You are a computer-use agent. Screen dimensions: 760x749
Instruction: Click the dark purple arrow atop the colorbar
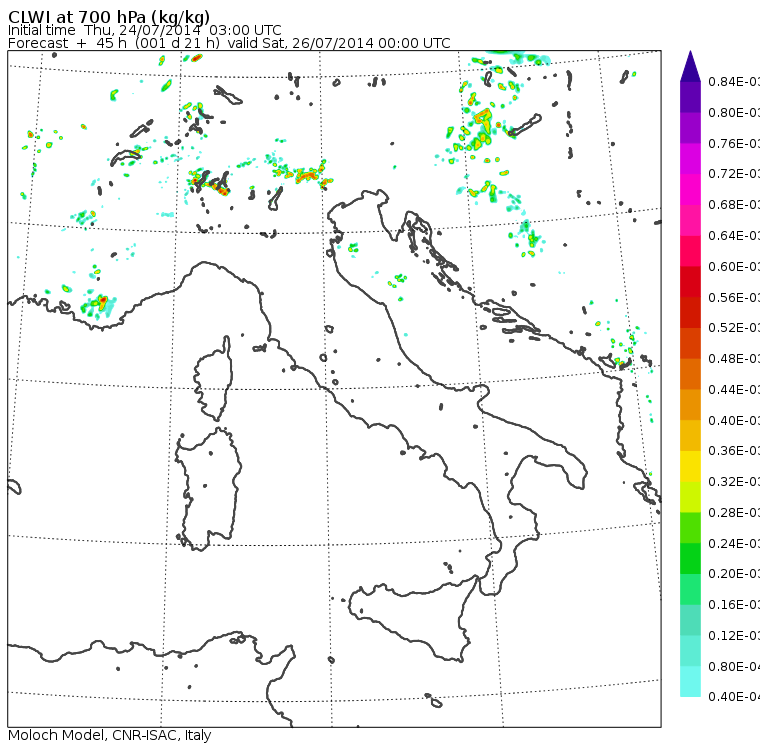tap(690, 67)
